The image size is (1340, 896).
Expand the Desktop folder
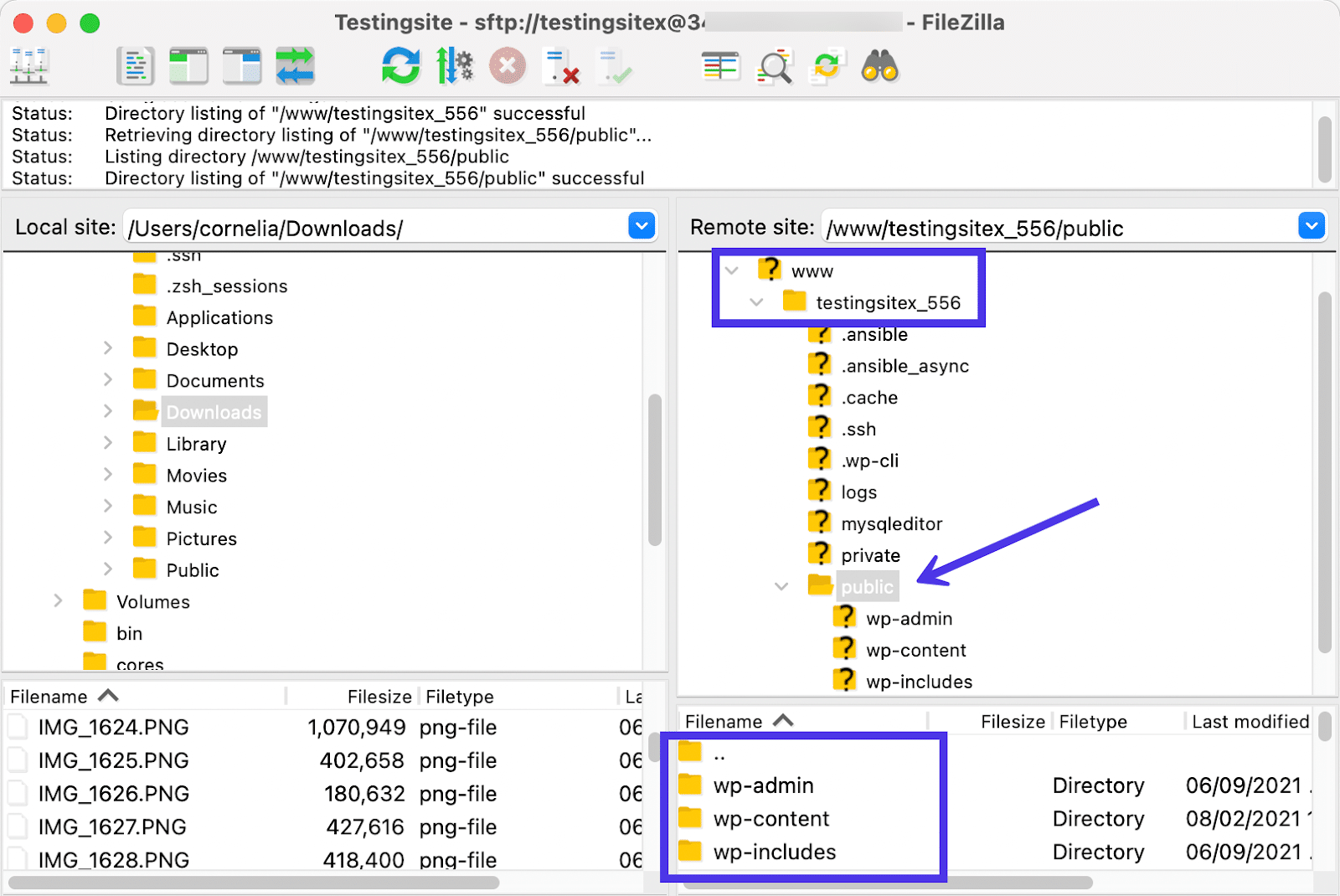(108, 348)
